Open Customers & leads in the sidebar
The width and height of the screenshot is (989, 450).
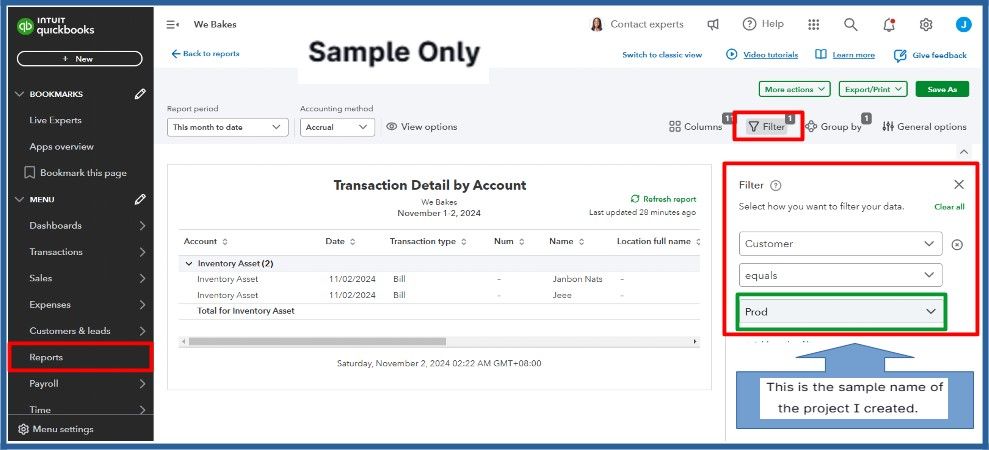[x=81, y=331]
